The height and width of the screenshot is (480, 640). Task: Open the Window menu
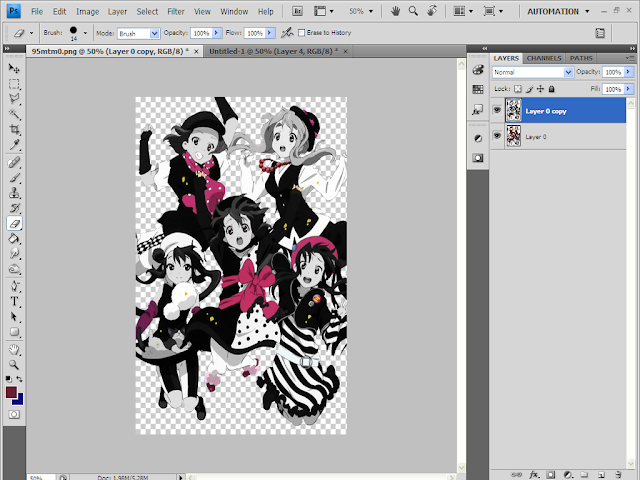[234, 11]
